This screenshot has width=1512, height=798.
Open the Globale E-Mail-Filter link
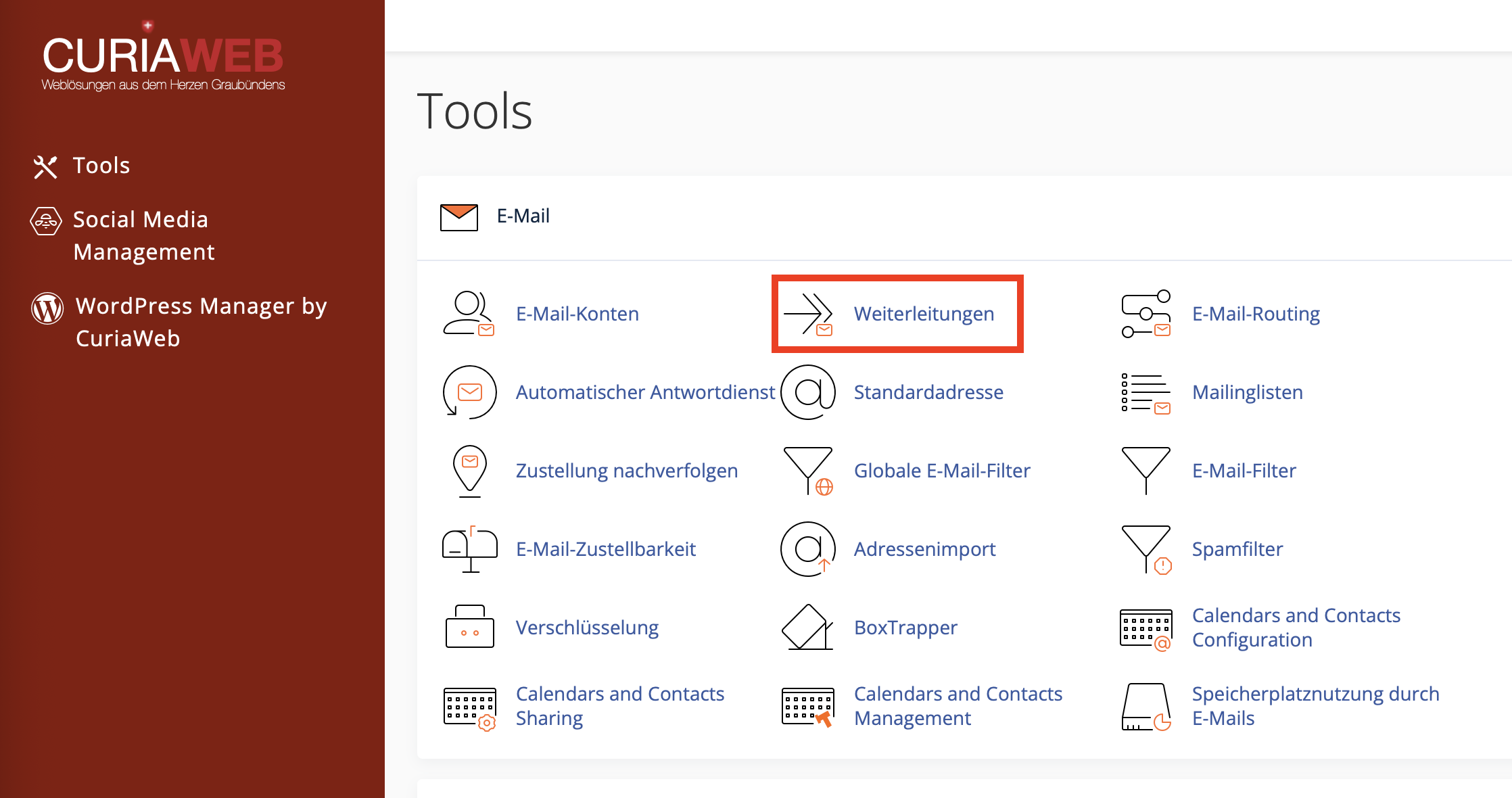click(943, 471)
